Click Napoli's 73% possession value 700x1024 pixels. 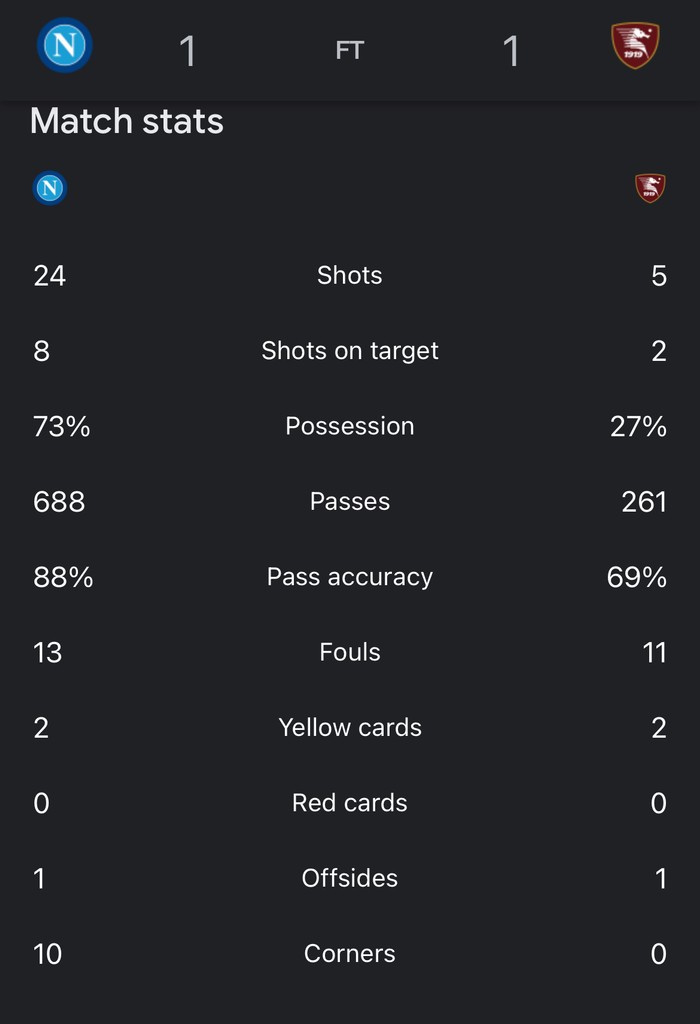[x=61, y=426]
